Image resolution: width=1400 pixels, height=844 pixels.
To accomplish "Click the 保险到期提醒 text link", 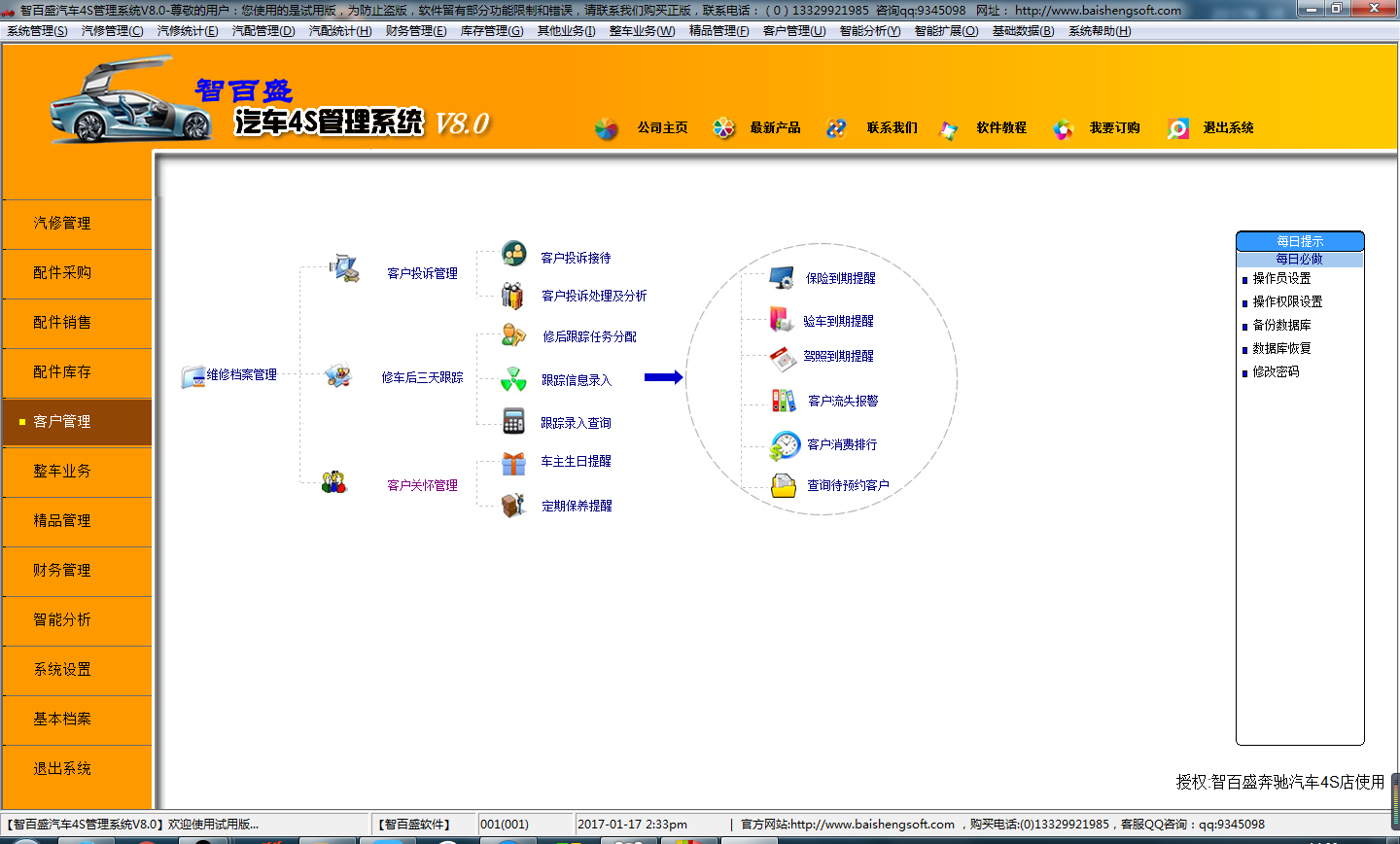I will click(841, 278).
